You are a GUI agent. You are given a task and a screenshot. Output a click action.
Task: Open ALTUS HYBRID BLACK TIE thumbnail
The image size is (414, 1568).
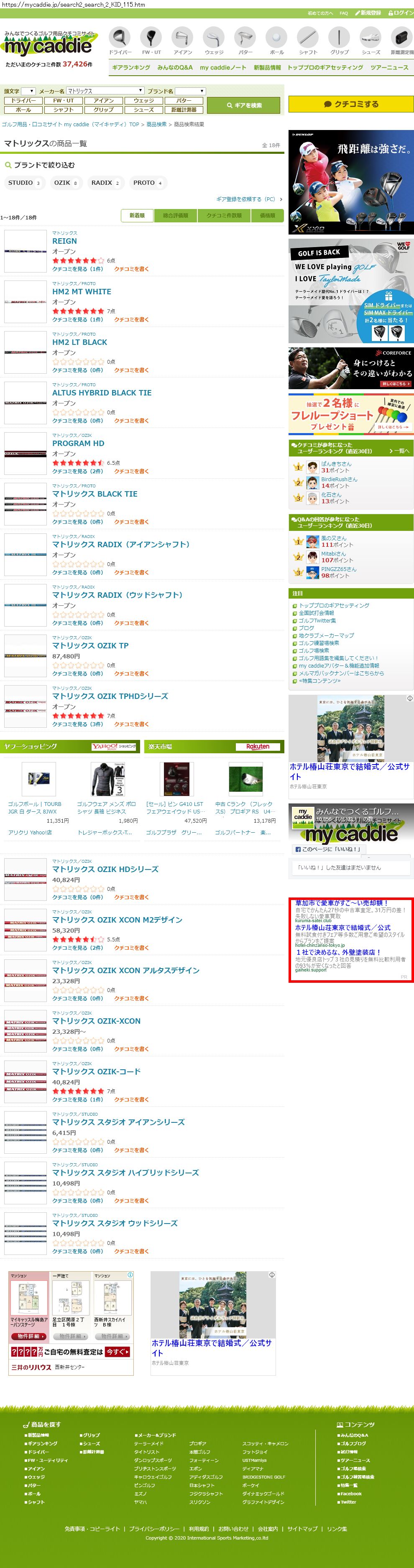point(26,403)
